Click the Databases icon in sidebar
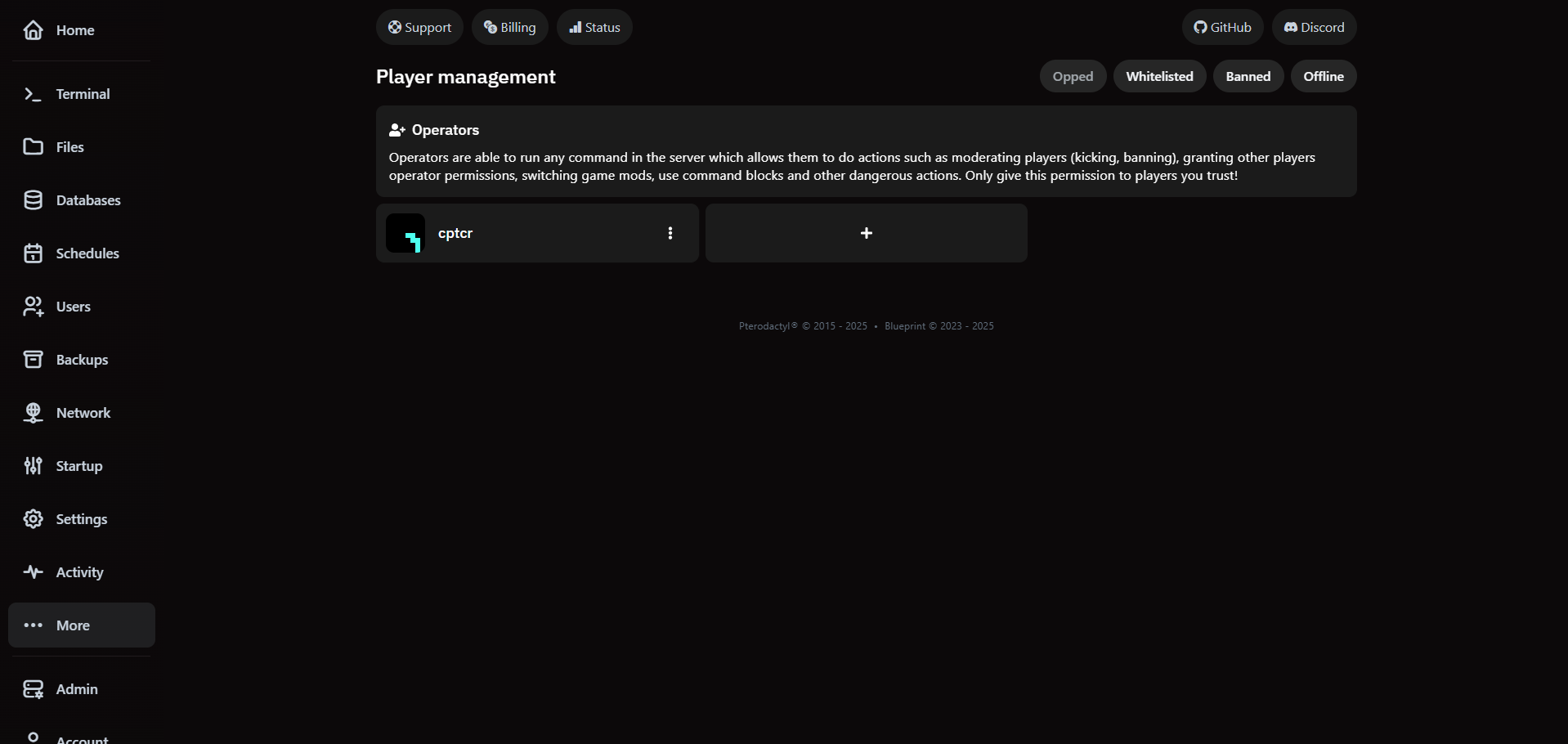The height and width of the screenshot is (744, 1568). [x=33, y=199]
